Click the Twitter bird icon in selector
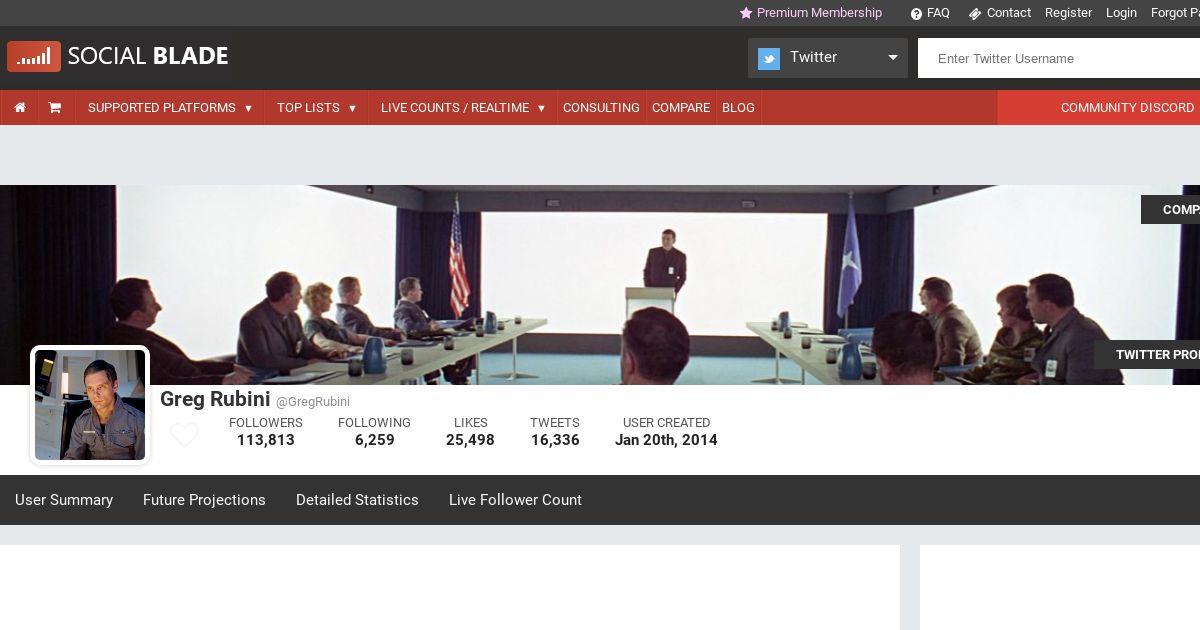The width and height of the screenshot is (1200, 630). [x=769, y=59]
